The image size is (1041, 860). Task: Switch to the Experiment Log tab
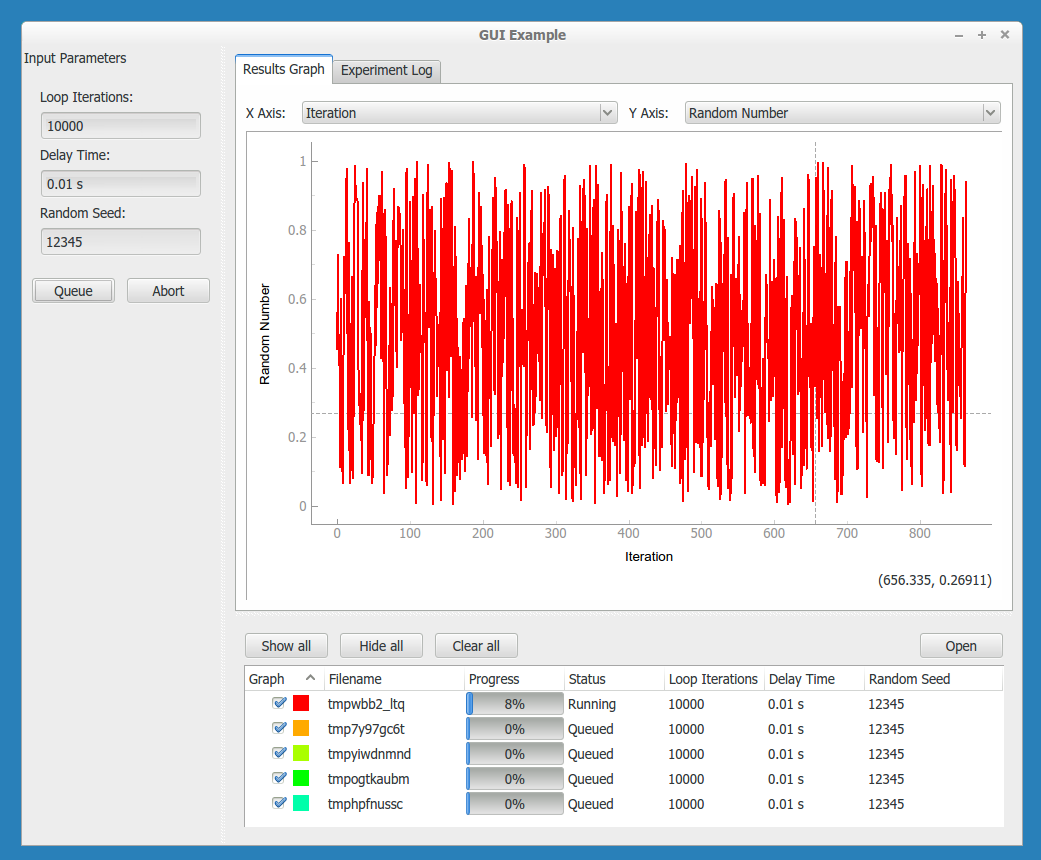[386, 71]
